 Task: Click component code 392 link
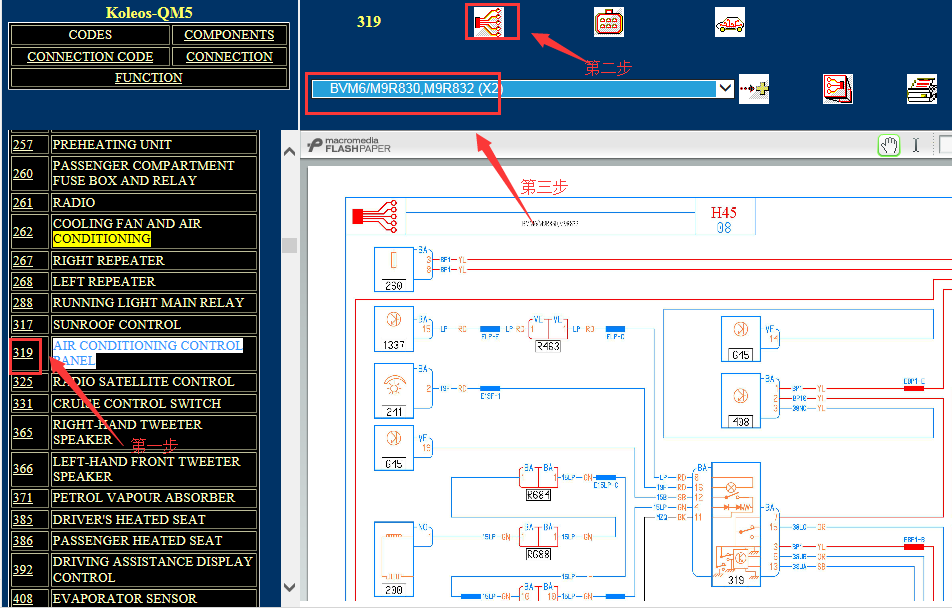click(23, 570)
